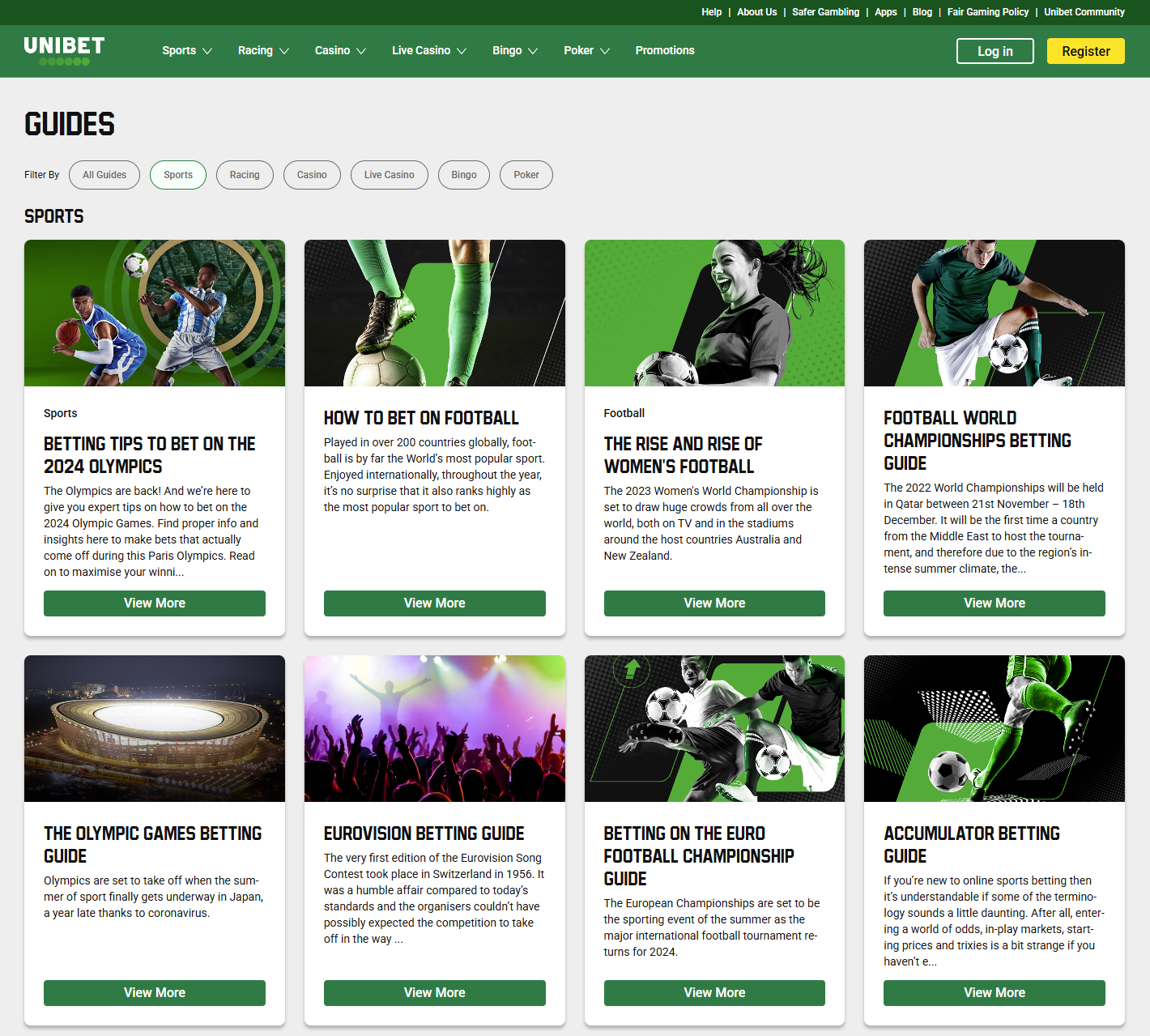
Task: Visit the Unibet Community page
Action: pos(1084,12)
